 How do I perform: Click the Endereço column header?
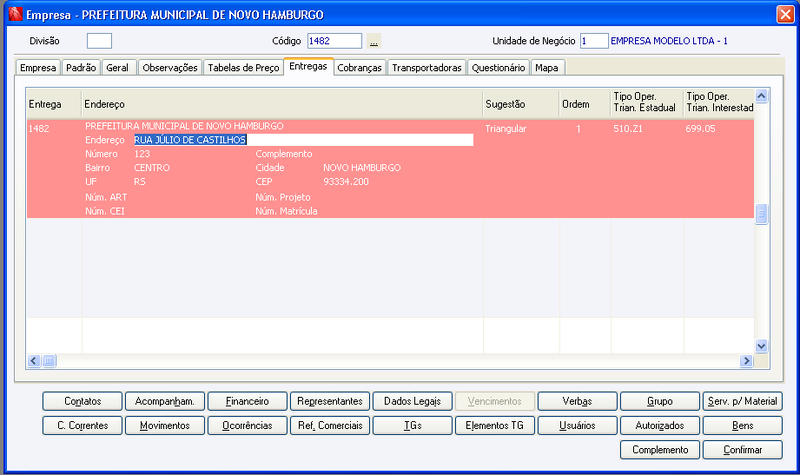click(282, 104)
